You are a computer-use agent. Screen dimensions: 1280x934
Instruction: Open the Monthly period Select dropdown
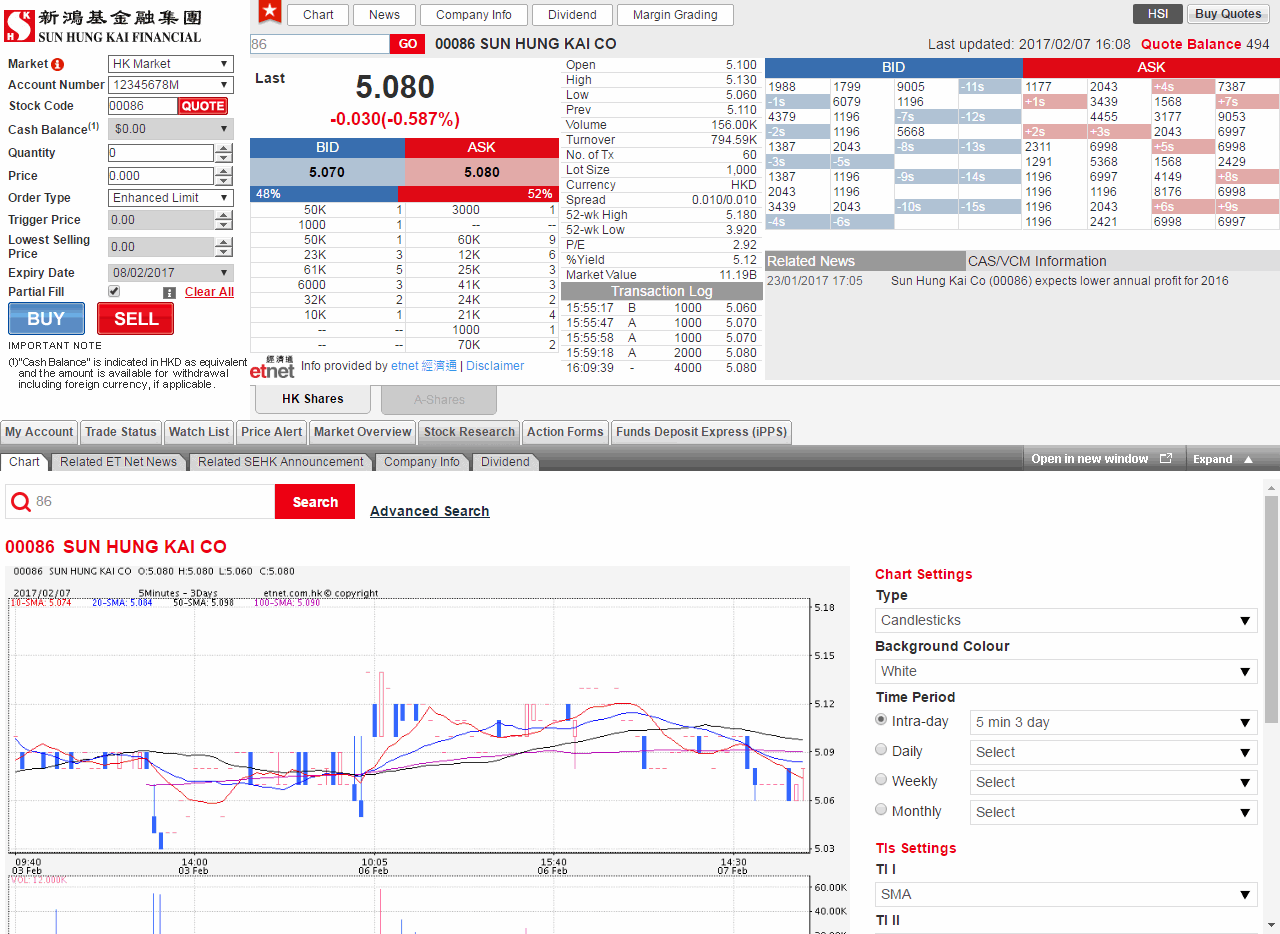click(x=1114, y=812)
